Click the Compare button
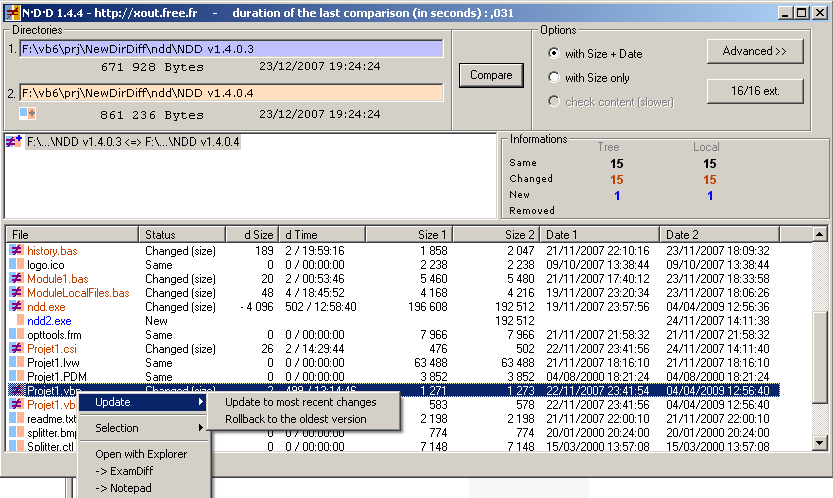Image resolution: width=833 pixels, height=498 pixels. [491, 75]
